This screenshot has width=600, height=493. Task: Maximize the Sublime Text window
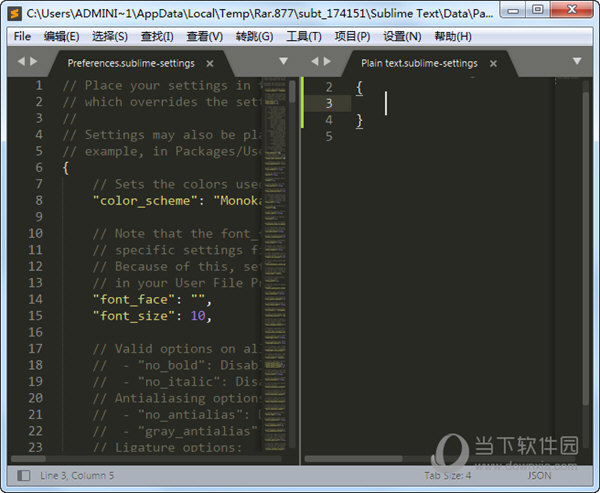[x=538, y=10]
